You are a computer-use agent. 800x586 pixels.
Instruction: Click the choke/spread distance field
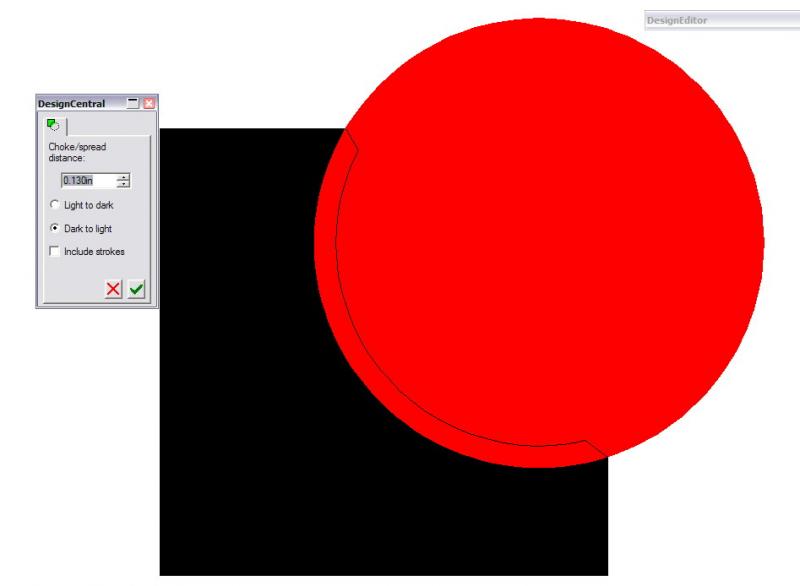(89, 181)
